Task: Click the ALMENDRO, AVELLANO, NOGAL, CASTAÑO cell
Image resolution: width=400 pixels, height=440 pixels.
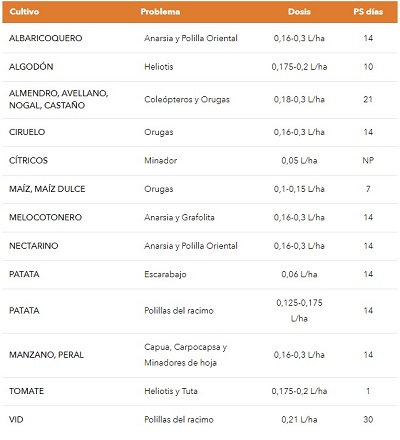Action: tap(58, 99)
